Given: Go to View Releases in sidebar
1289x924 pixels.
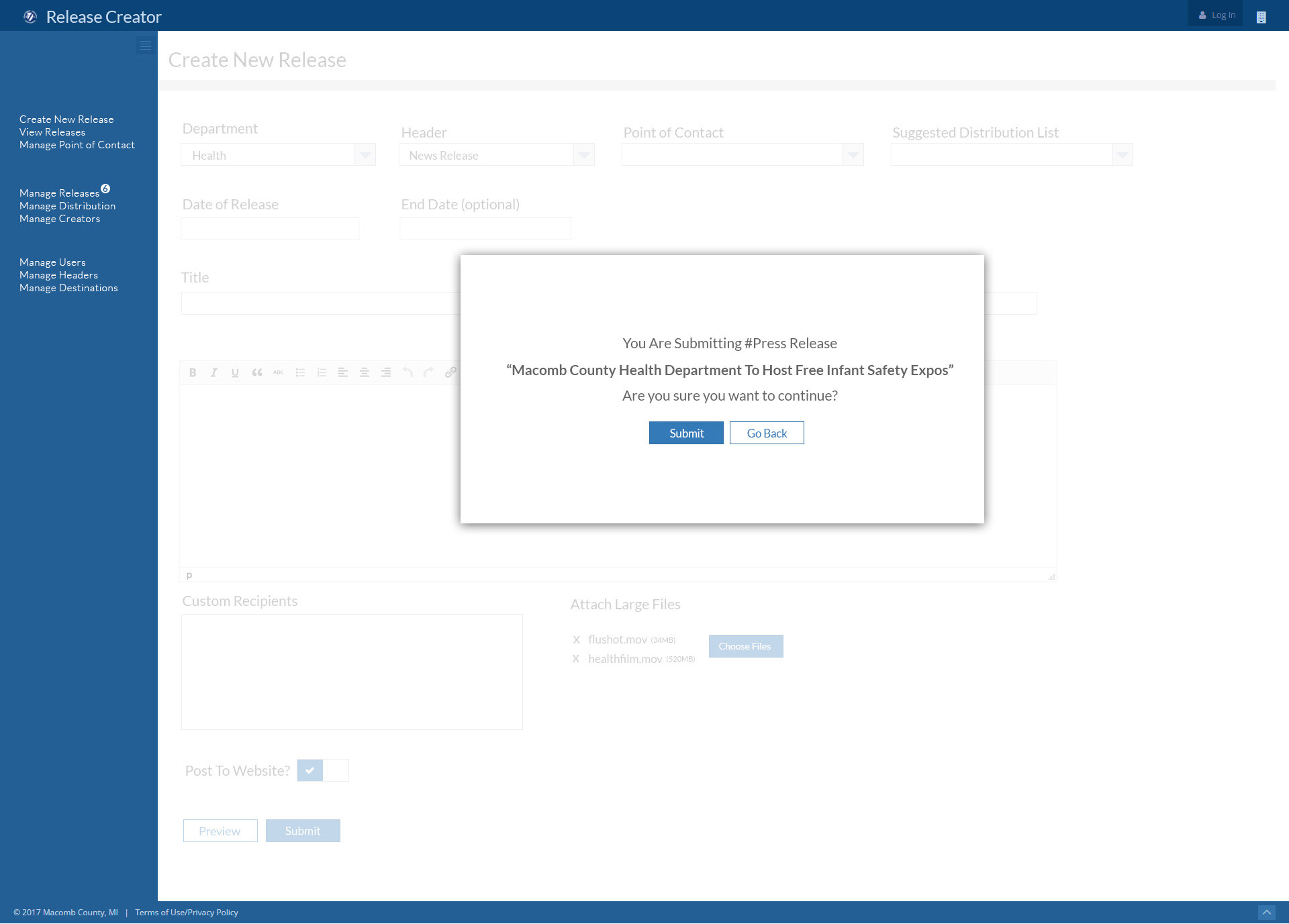Looking at the screenshot, I should point(52,132).
